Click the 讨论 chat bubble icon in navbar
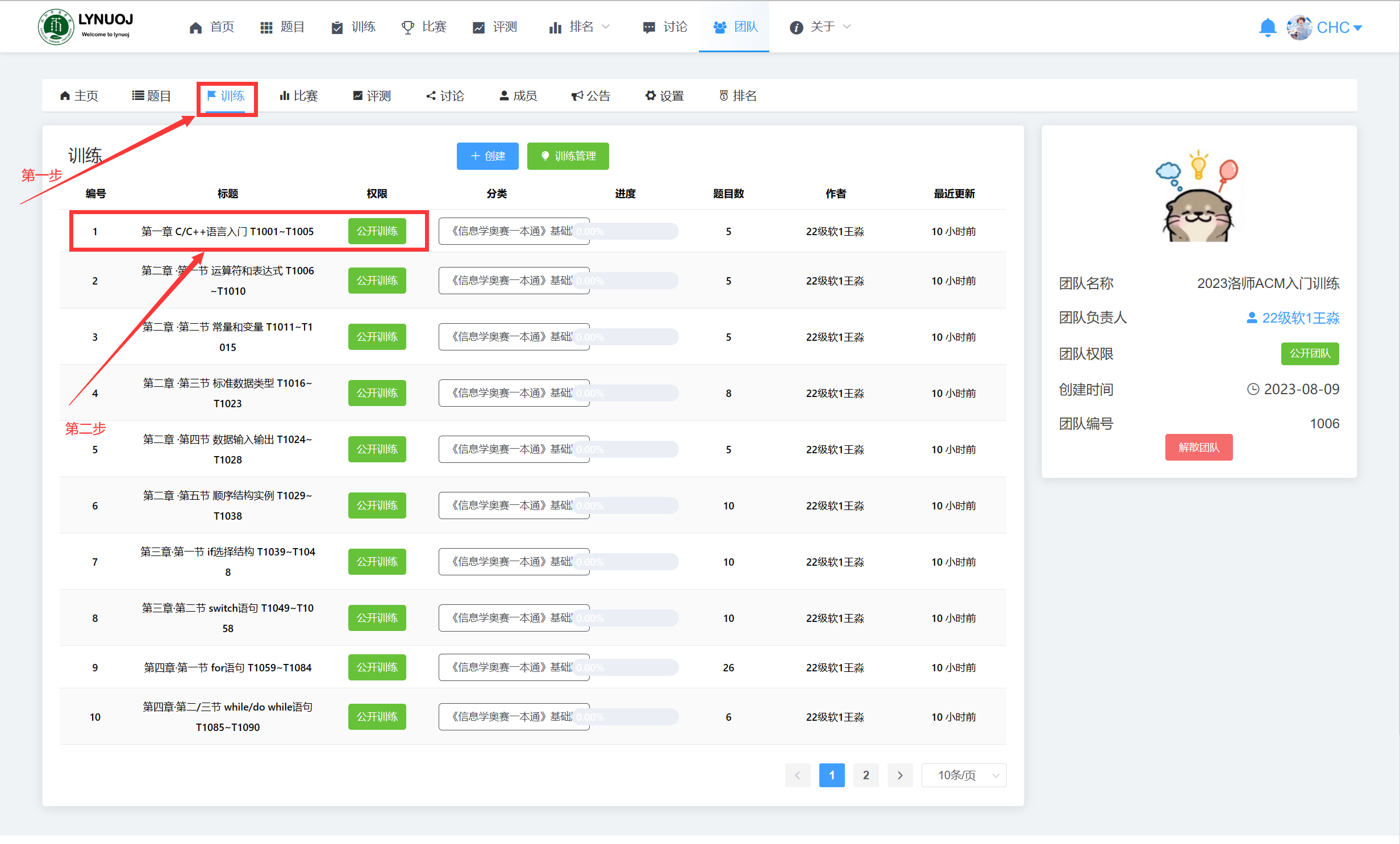 pyautogui.click(x=648, y=27)
